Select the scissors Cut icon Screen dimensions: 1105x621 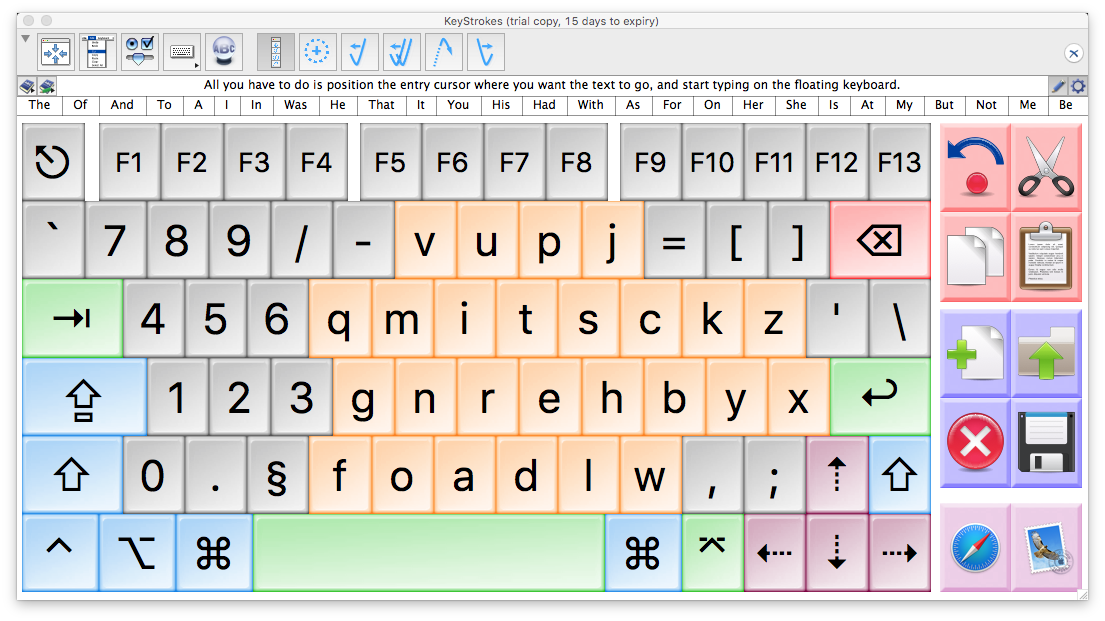tap(1046, 162)
